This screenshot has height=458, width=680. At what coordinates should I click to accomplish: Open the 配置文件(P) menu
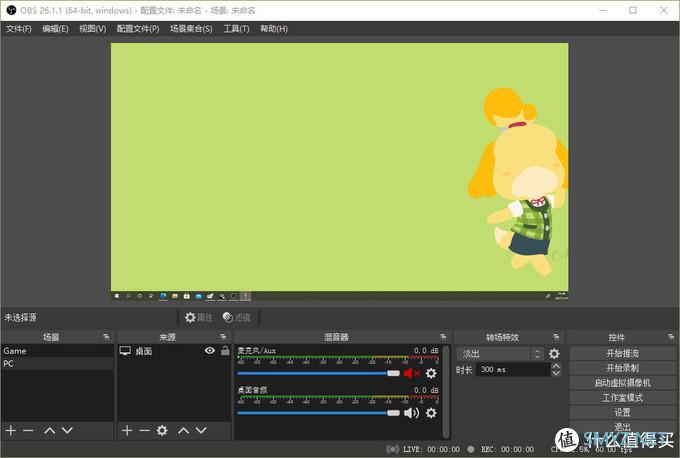point(138,29)
